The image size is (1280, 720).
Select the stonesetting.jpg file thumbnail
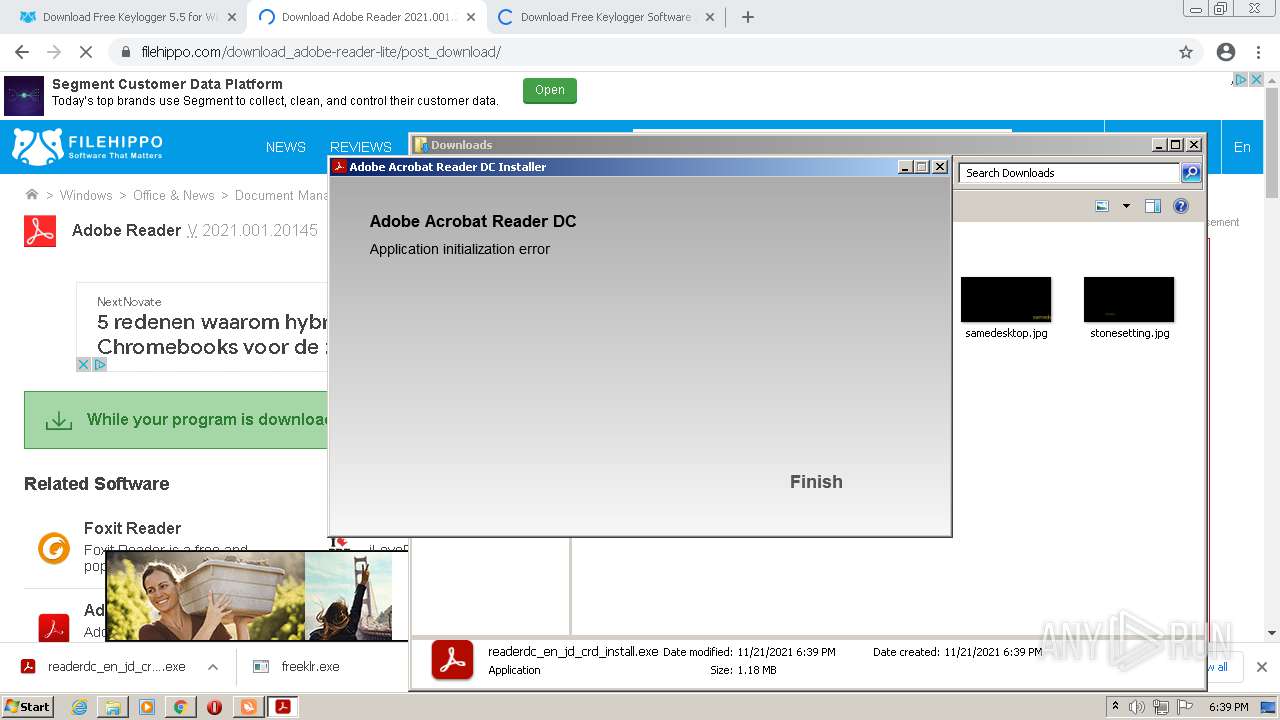[x=1129, y=300]
